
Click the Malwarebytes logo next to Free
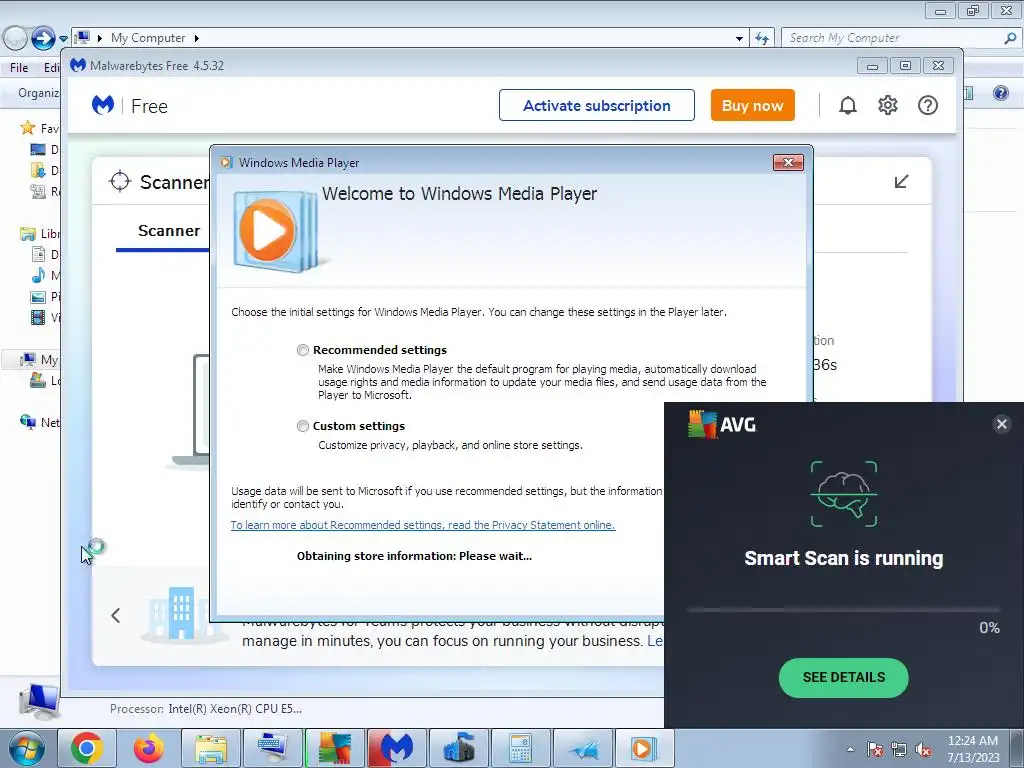pos(103,105)
